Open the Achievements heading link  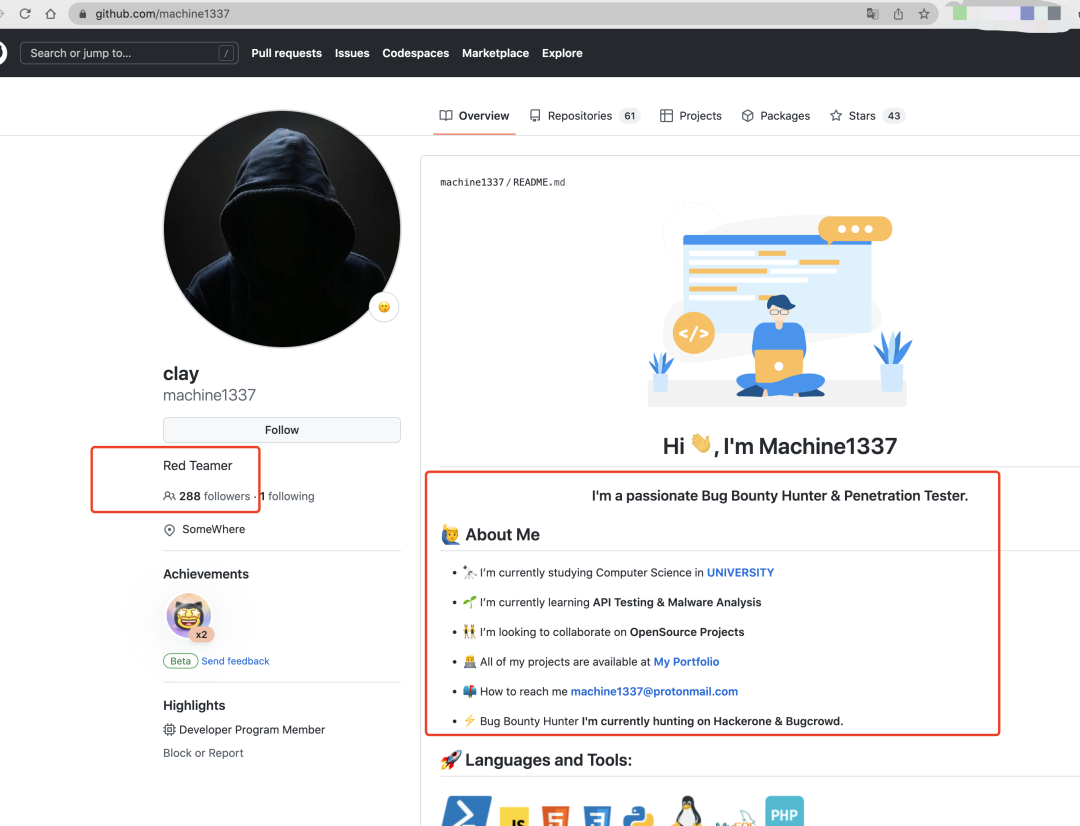click(206, 574)
